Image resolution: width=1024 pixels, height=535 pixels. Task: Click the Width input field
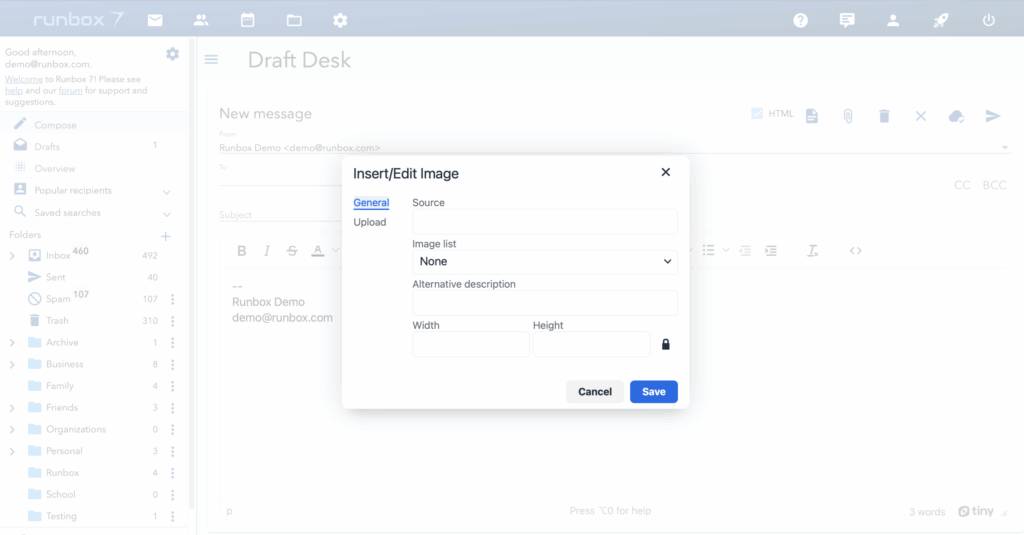(471, 344)
